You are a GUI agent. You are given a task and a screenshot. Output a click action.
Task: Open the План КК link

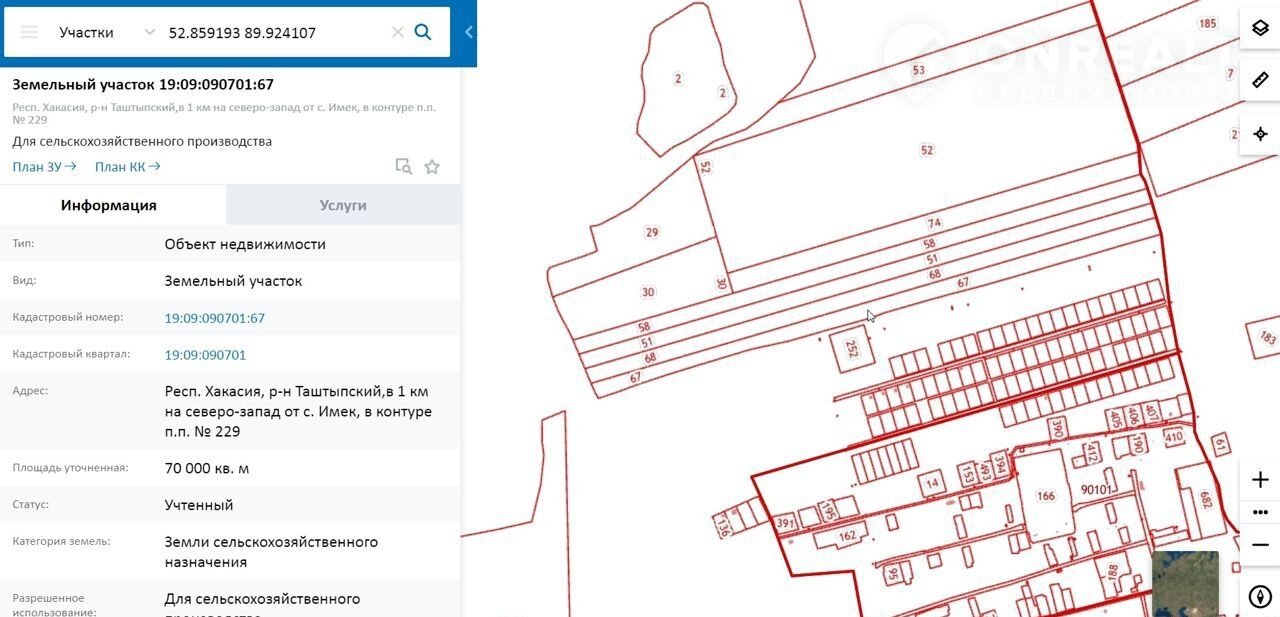[127, 167]
